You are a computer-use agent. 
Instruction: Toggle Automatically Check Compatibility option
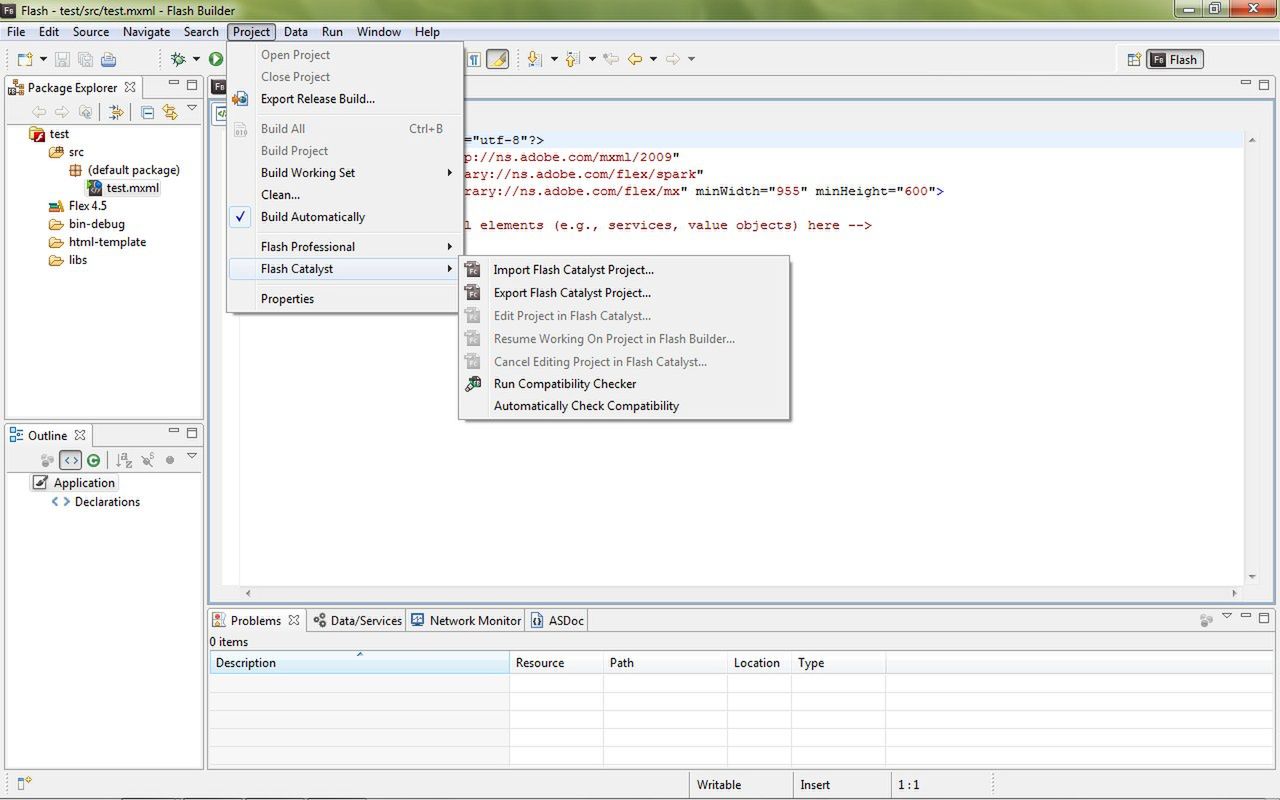pyautogui.click(x=624, y=406)
